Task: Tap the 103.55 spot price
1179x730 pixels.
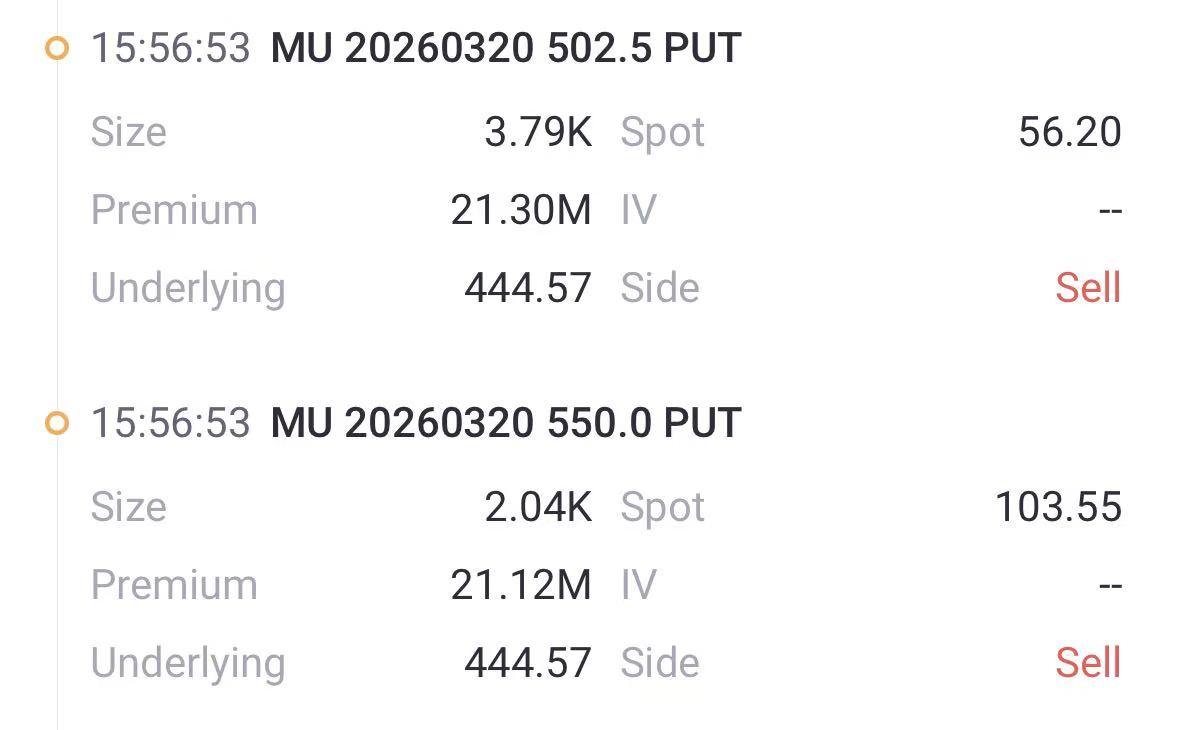Action: point(1057,507)
